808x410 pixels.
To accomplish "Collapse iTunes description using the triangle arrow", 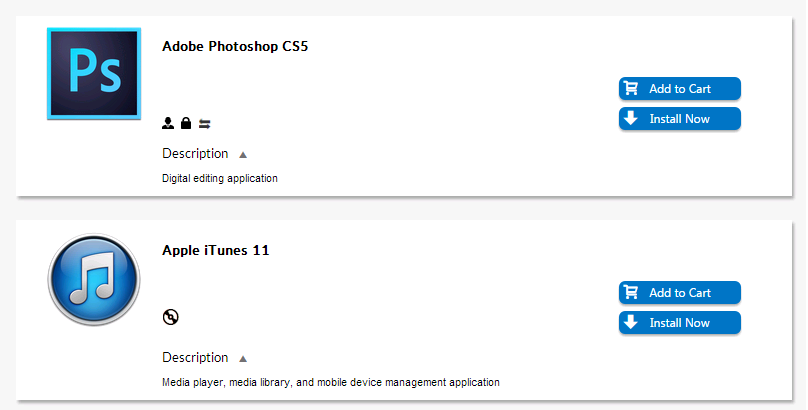I will pyautogui.click(x=243, y=359).
